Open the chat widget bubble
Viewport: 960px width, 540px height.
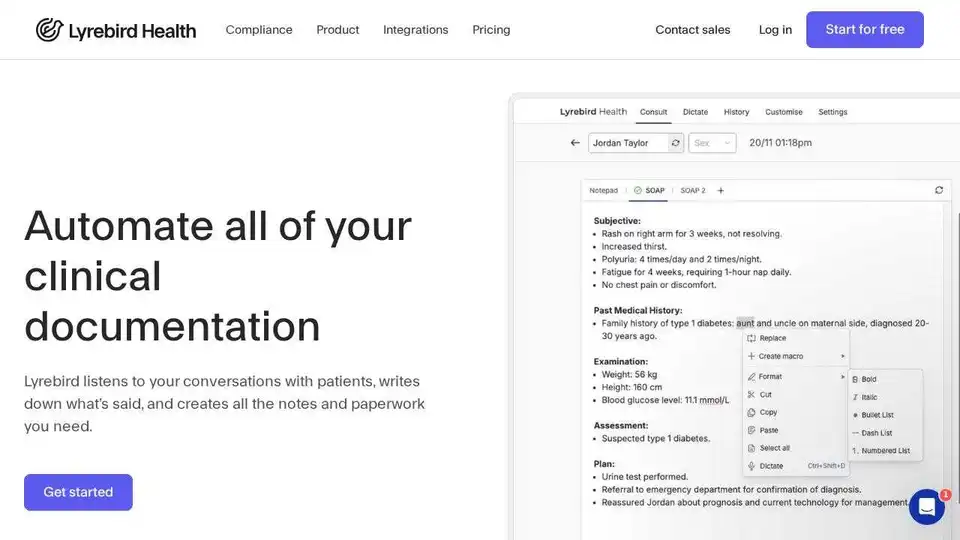[x=926, y=507]
